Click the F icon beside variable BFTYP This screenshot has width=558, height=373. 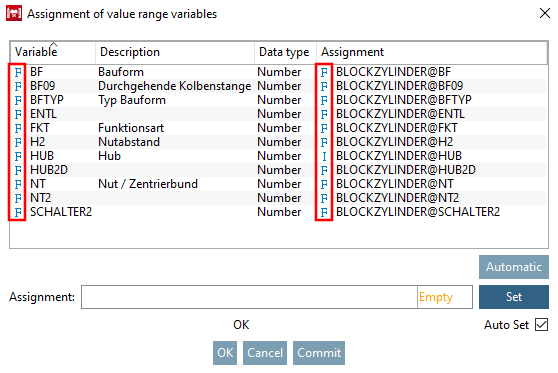(x=18, y=100)
